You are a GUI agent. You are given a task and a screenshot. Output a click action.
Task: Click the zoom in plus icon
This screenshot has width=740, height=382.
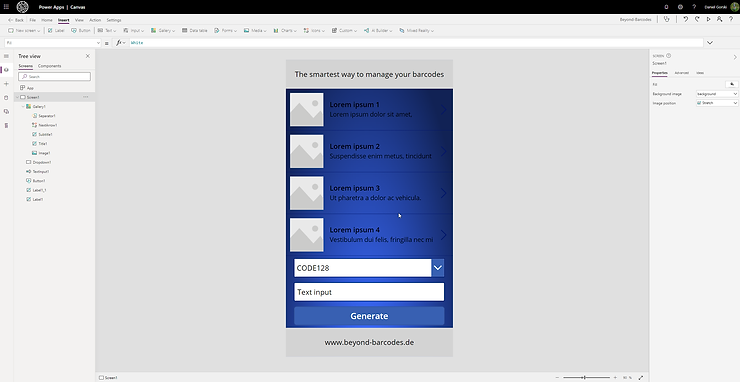point(615,377)
